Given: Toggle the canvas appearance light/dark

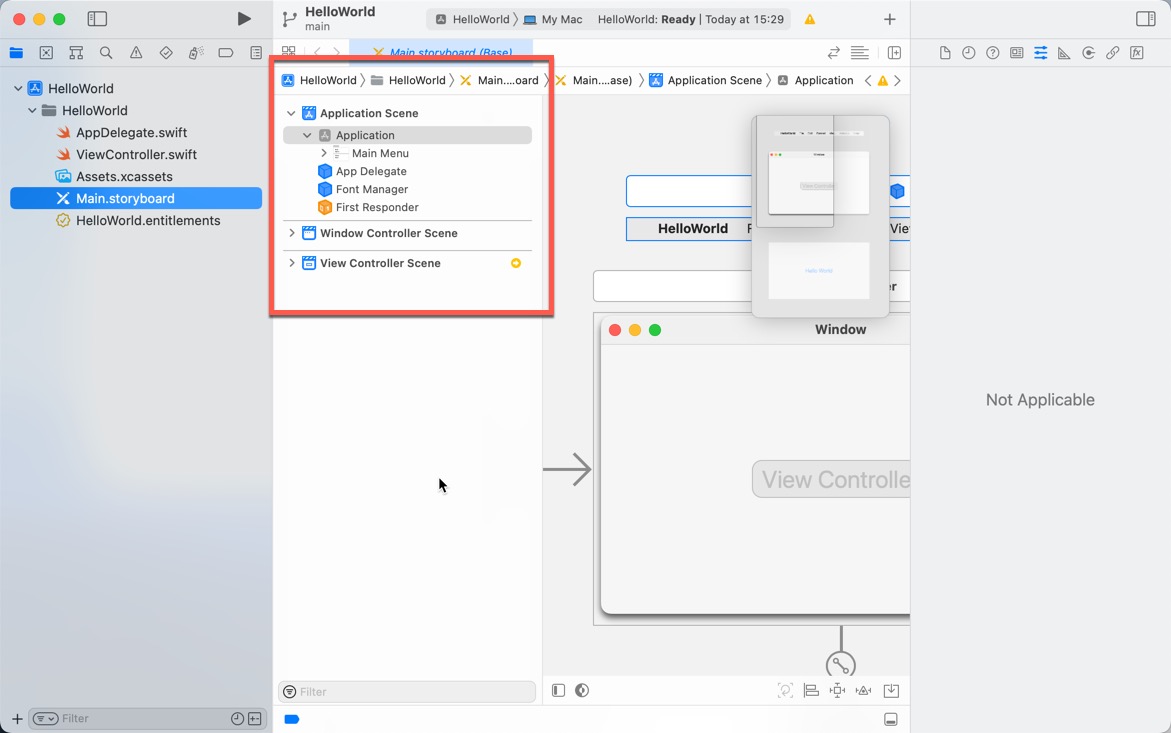Looking at the screenshot, I should coord(582,690).
